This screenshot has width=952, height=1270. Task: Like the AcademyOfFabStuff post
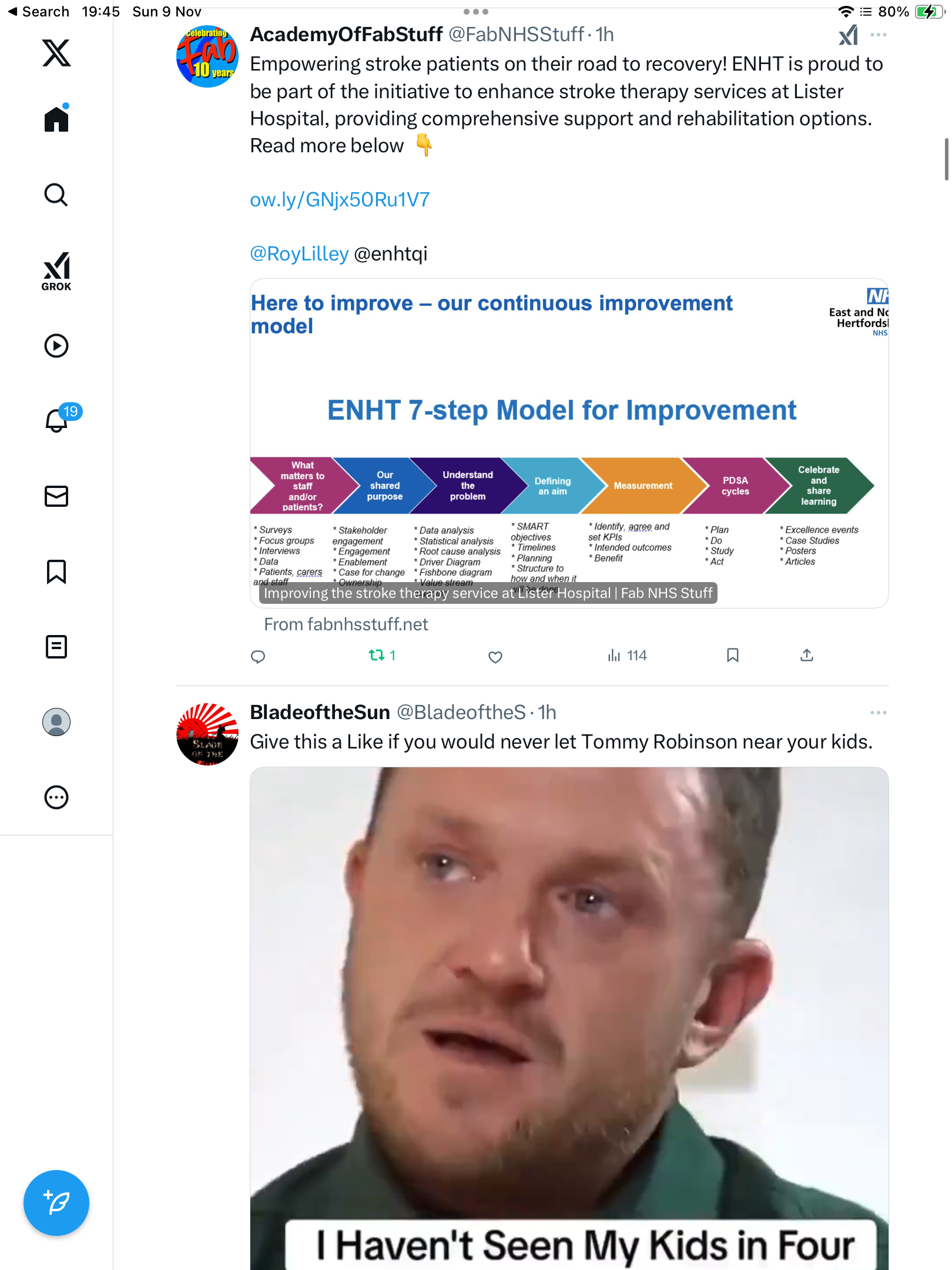495,657
